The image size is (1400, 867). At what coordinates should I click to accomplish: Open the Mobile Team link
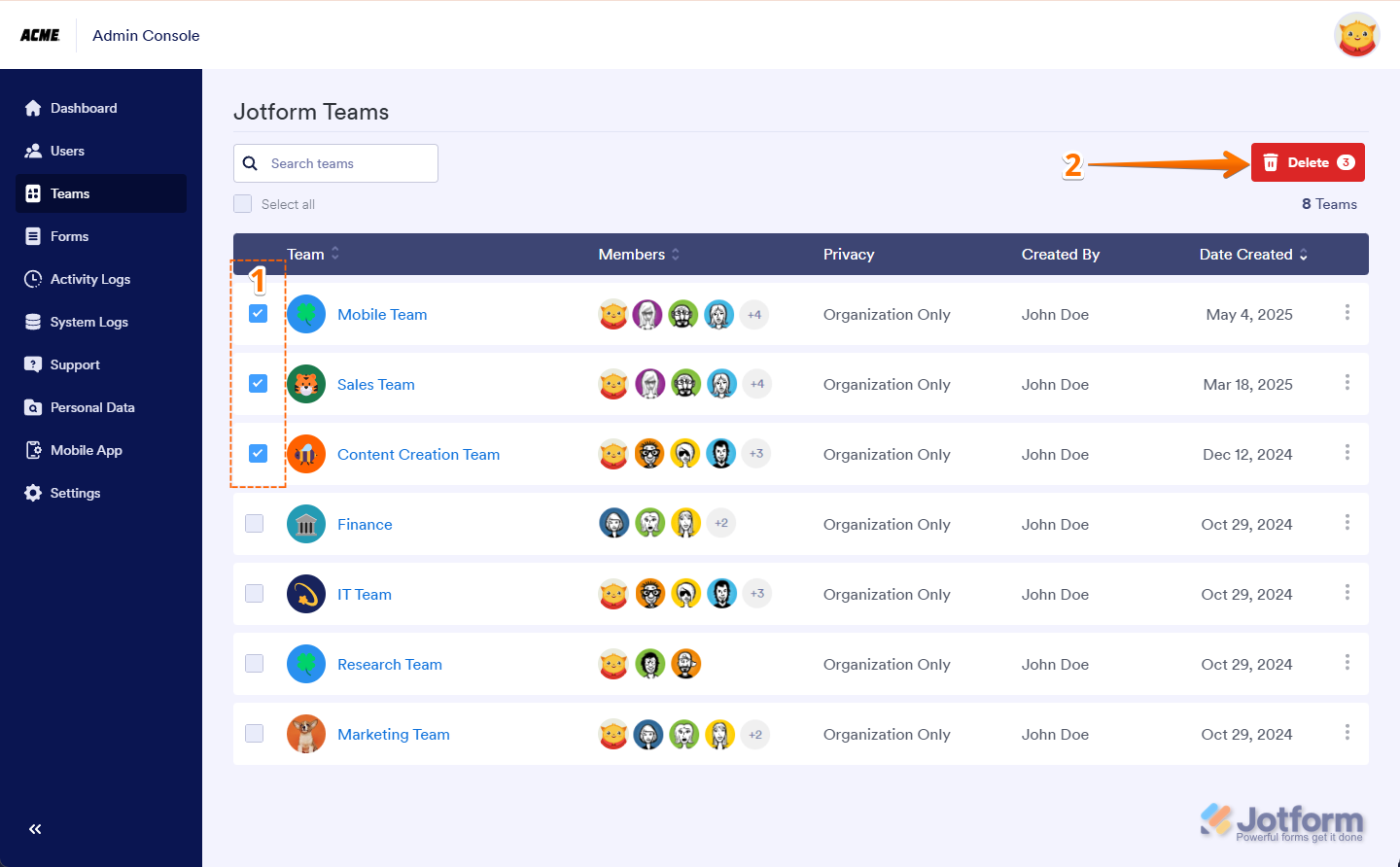coord(382,314)
